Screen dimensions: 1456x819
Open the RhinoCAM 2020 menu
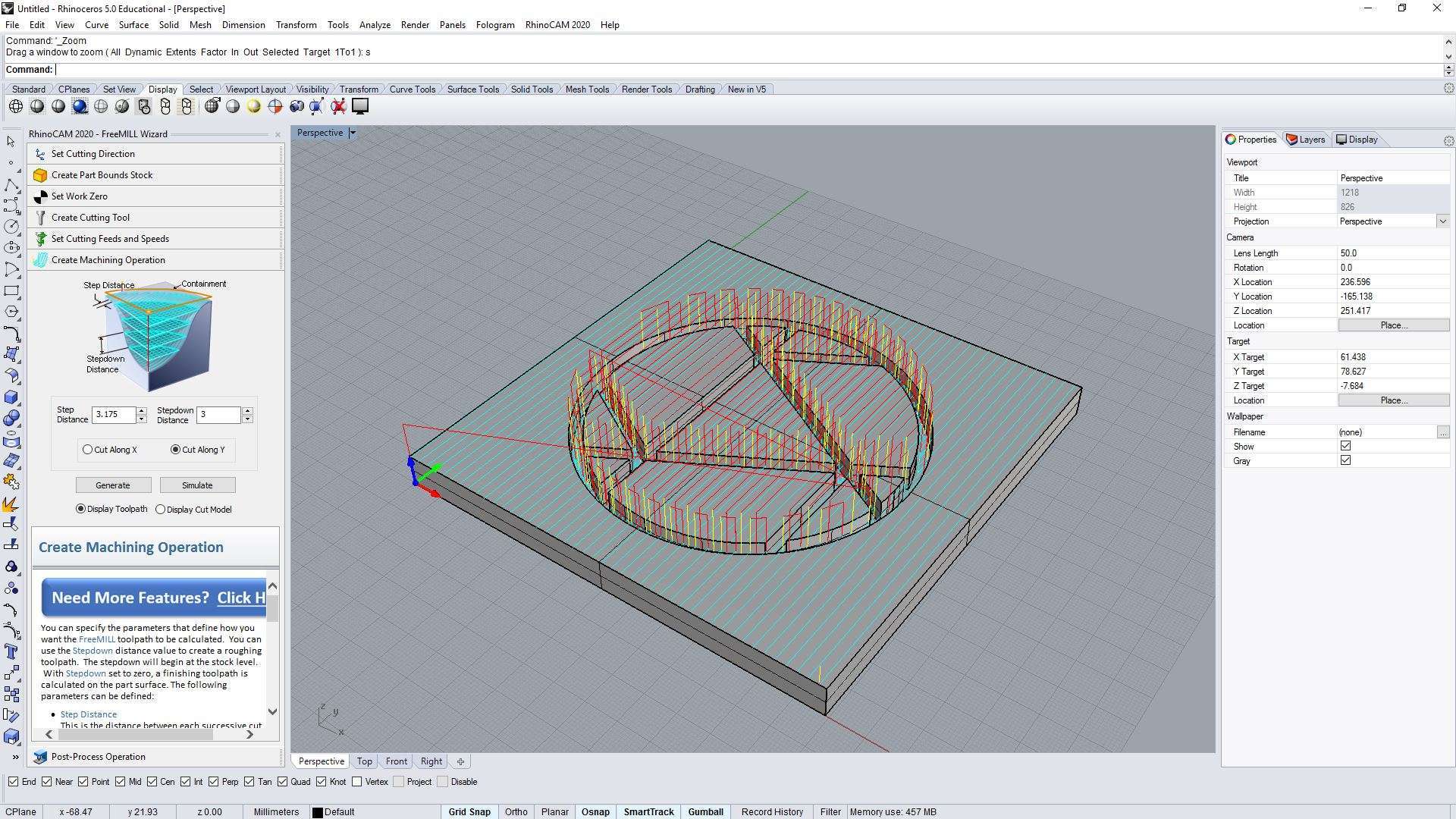[x=557, y=25]
